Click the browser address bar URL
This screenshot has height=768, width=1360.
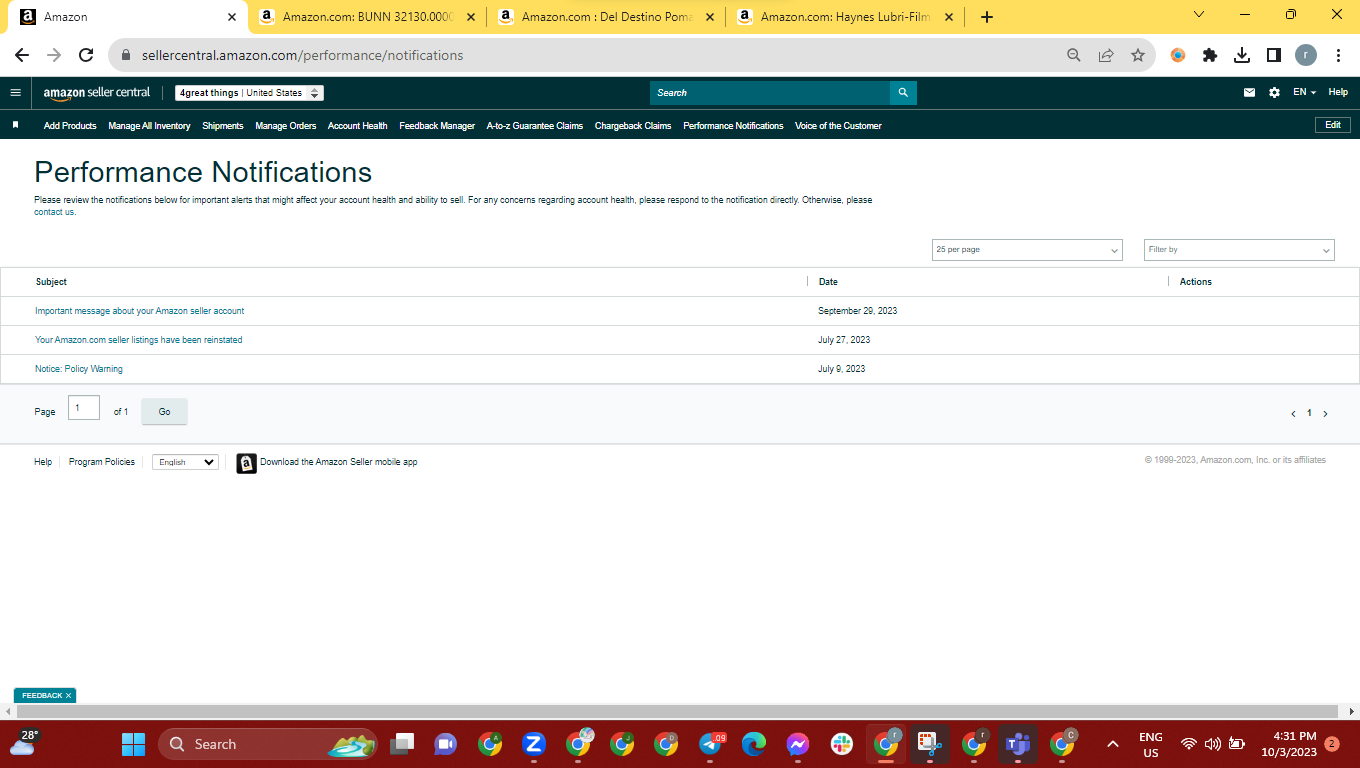303,56
